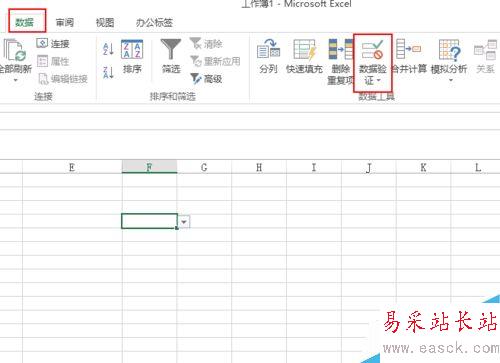Viewport: 500px width, 363px height.
Task: Sort ascending A to Z
Action: pyautogui.click(x=108, y=49)
